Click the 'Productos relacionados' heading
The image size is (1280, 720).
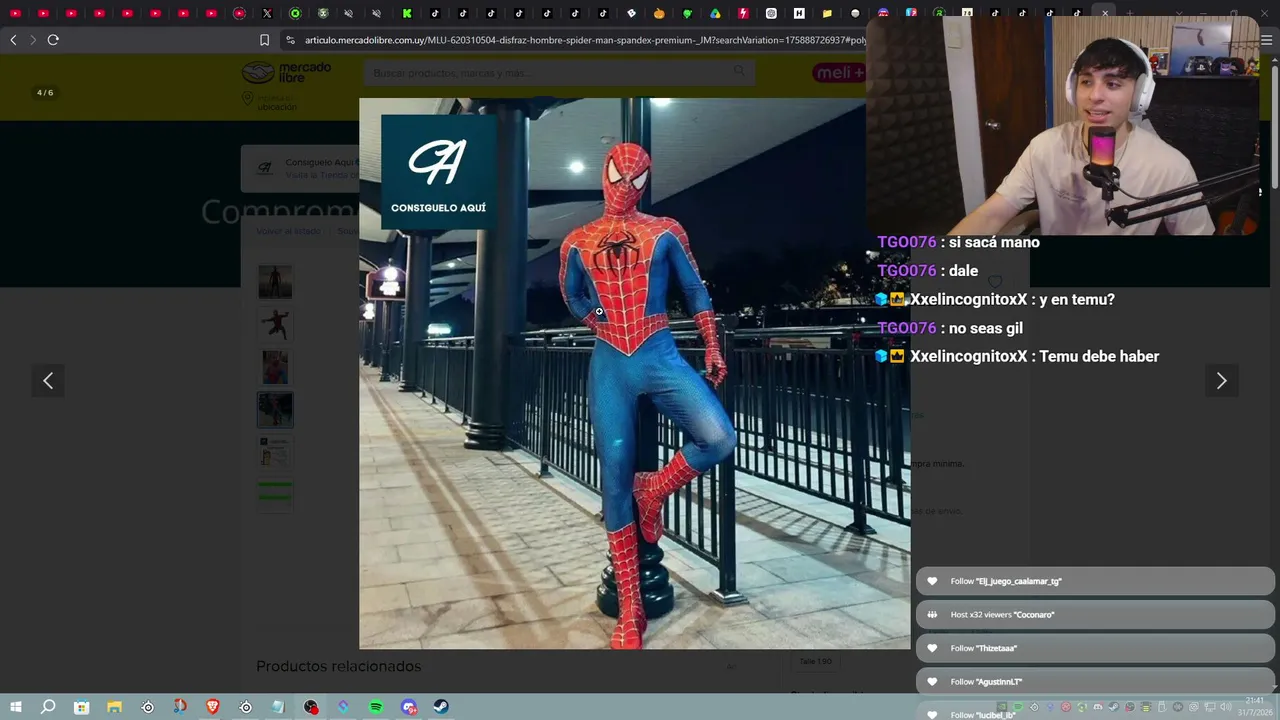click(339, 666)
